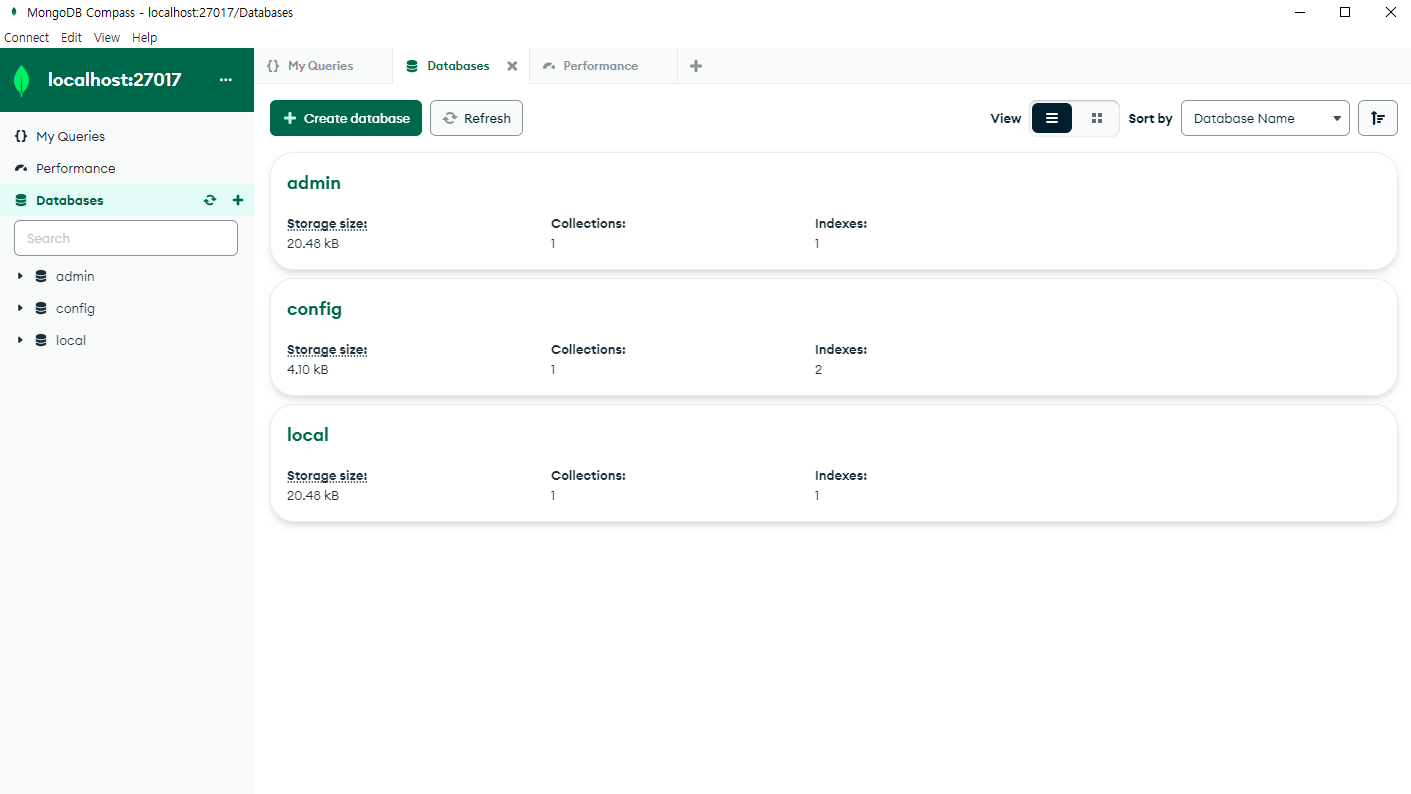
Task: Click localhost:27017 connection title
Action: 115,80
